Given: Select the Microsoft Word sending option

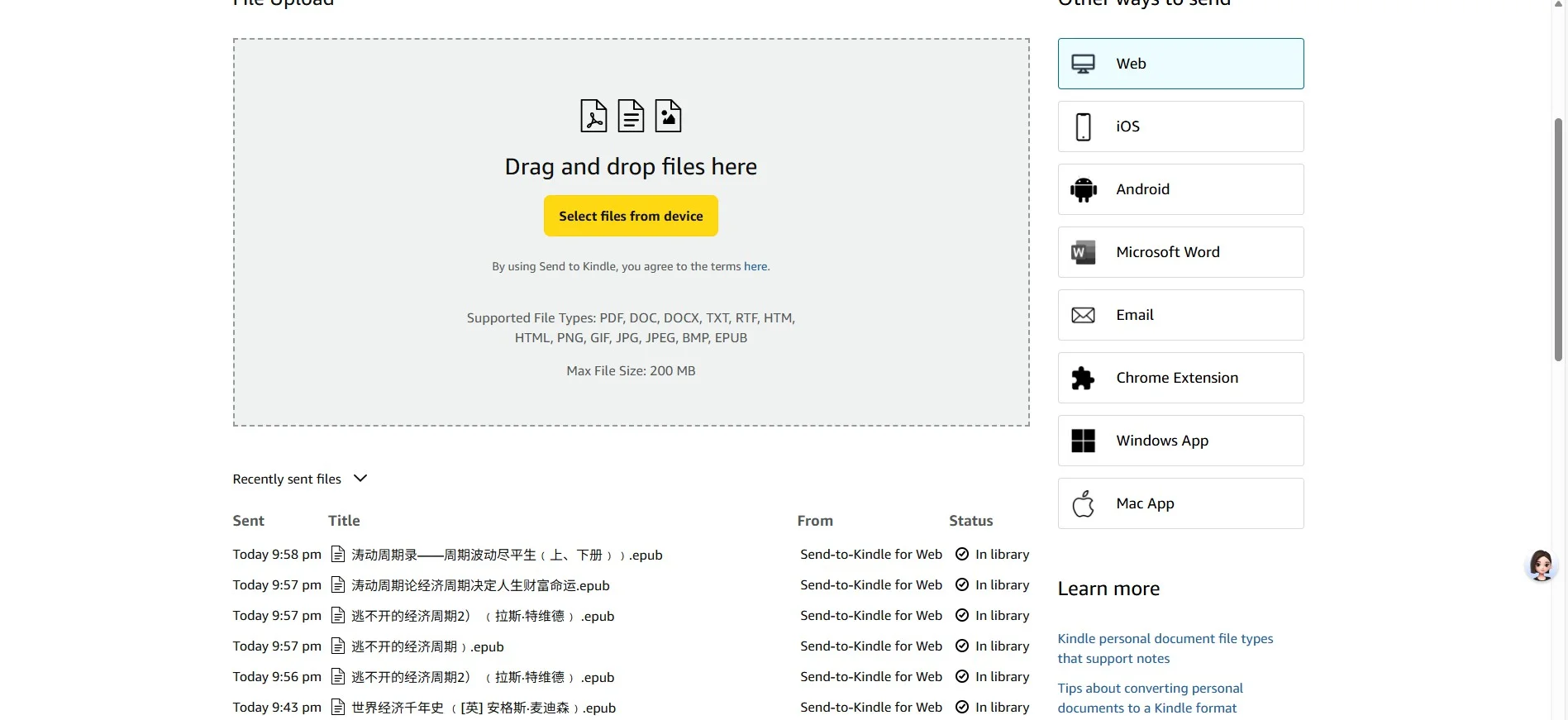Looking at the screenshot, I should tap(1180, 252).
